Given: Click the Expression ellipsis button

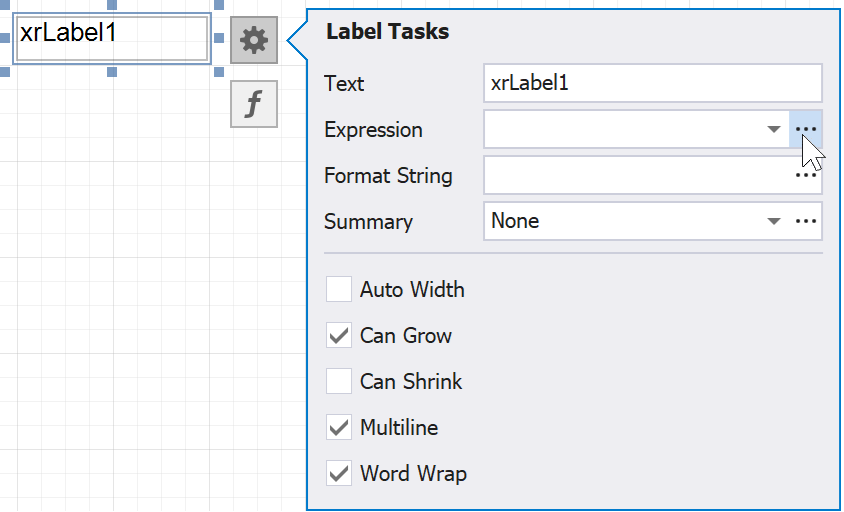Looking at the screenshot, I should pyautogui.click(x=806, y=130).
